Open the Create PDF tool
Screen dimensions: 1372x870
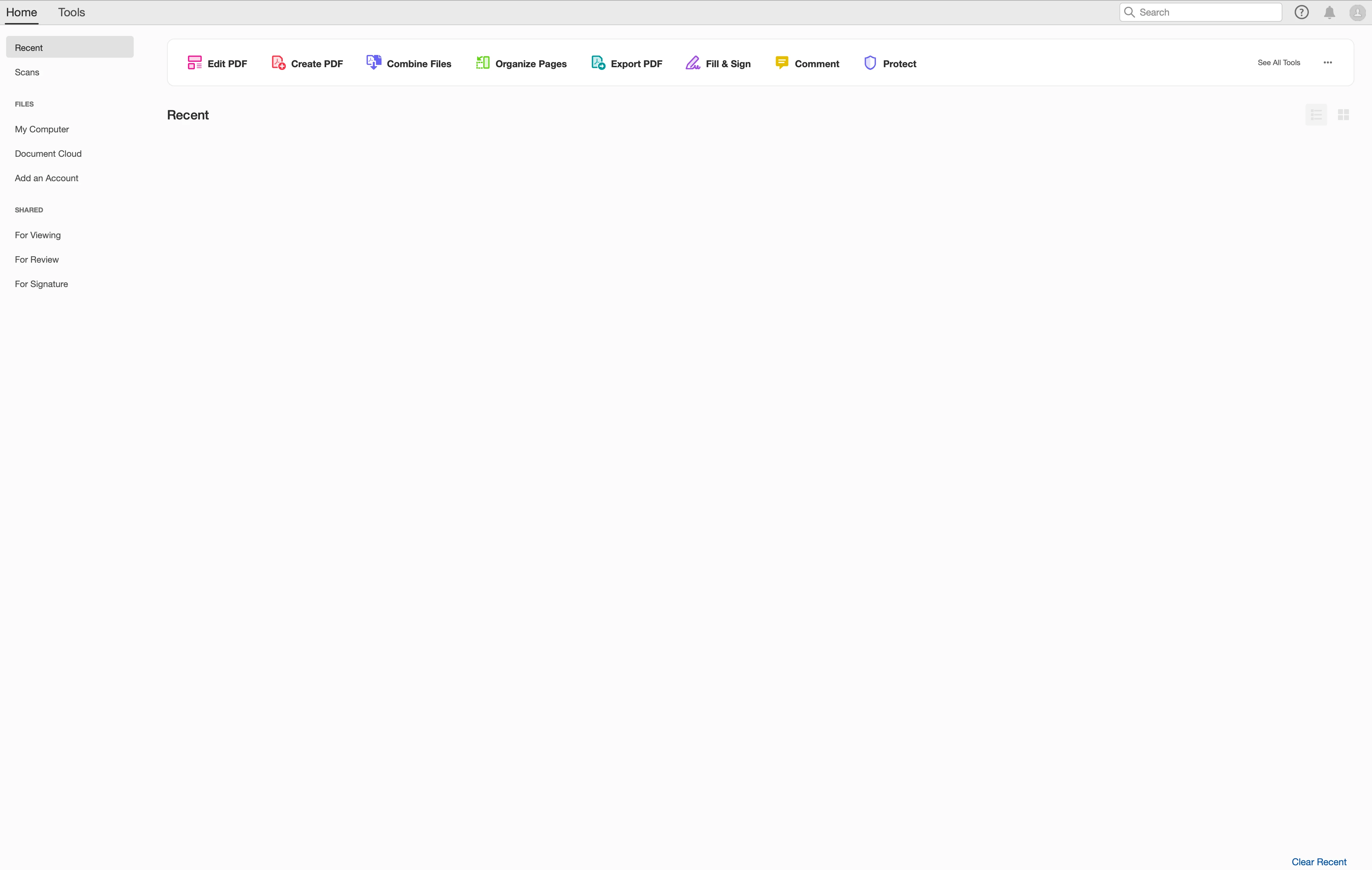pos(307,63)
